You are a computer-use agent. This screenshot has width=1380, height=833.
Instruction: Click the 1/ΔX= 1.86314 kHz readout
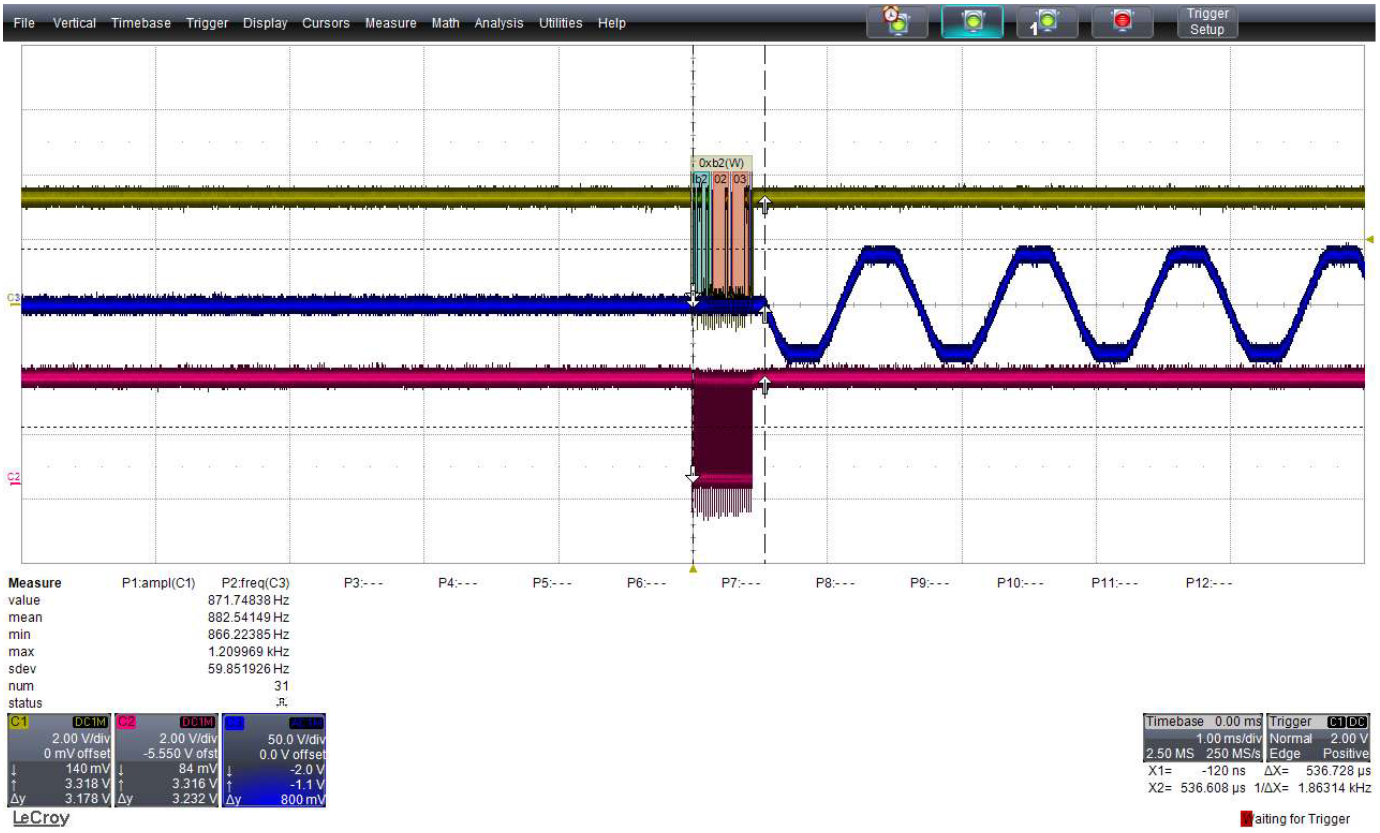1311,789
